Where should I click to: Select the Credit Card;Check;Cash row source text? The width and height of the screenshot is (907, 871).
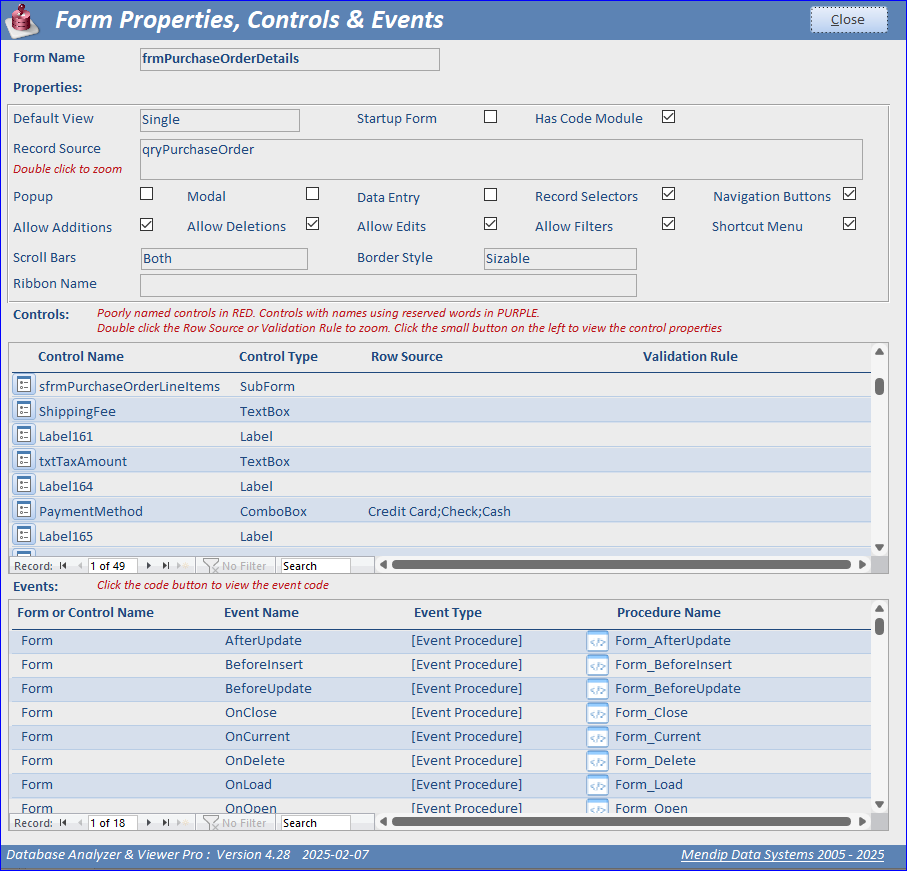click(x=439, y=511)
